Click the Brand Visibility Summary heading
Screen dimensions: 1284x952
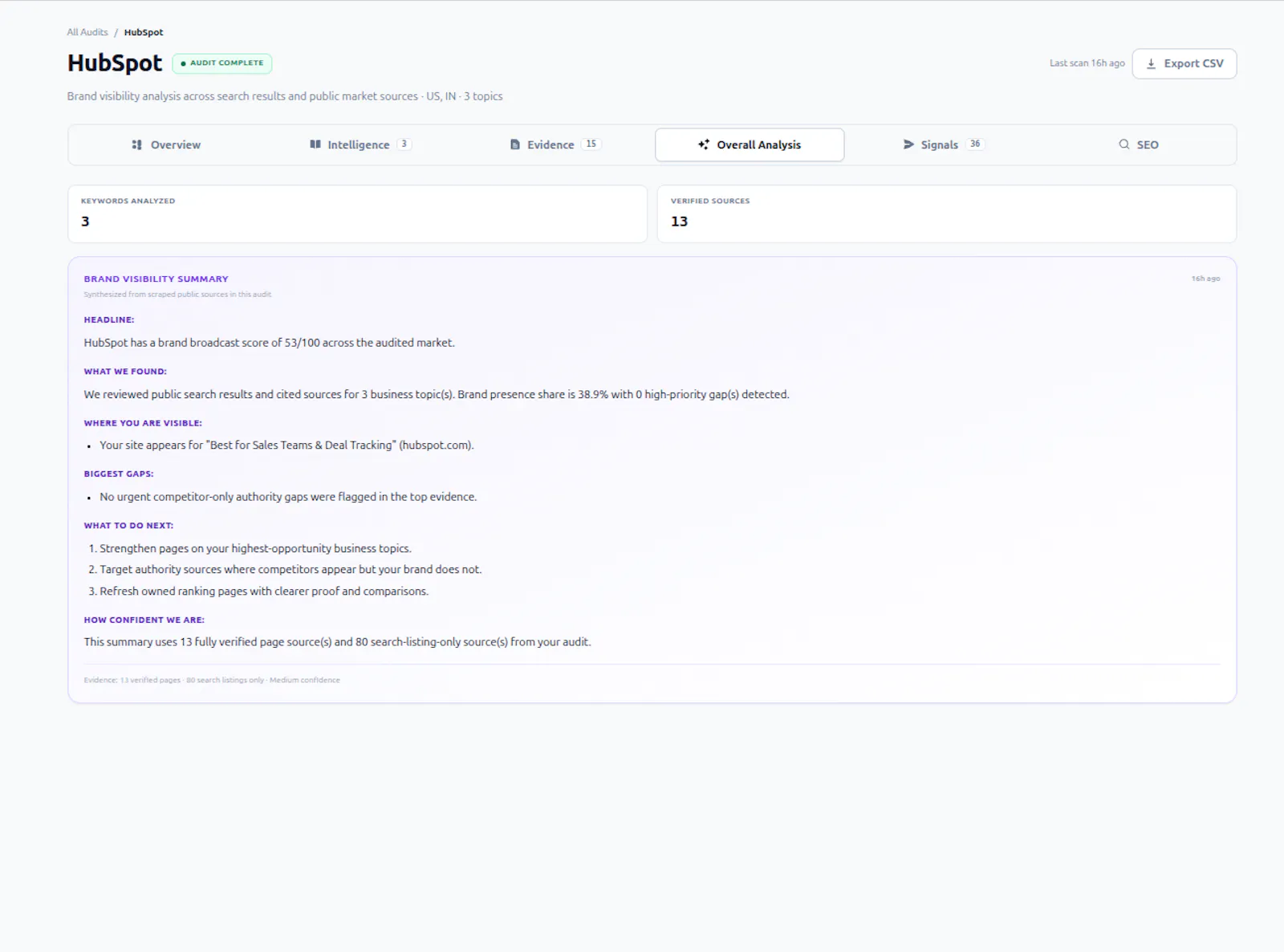click(156, 279)
